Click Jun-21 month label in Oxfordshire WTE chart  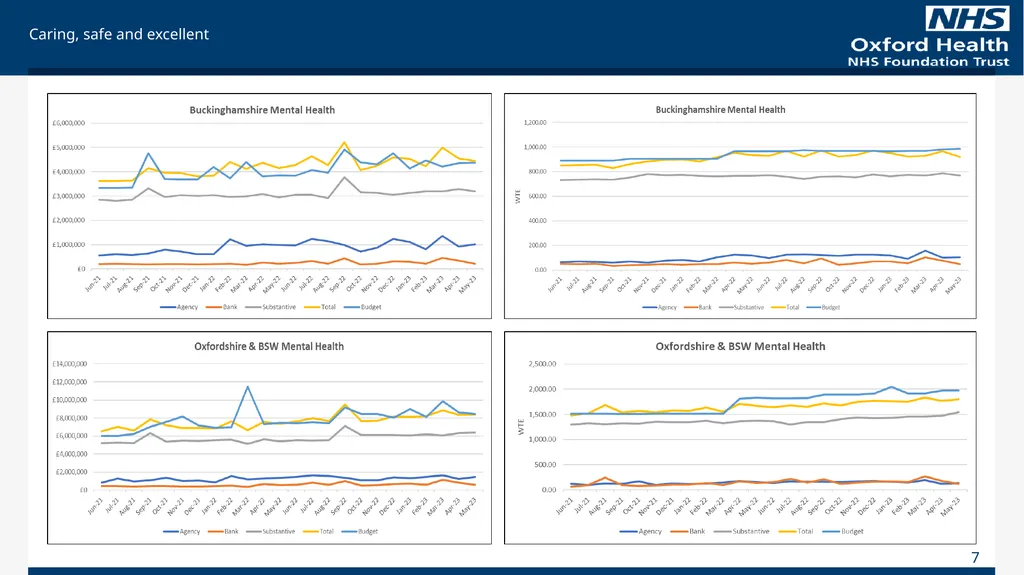click(x=564, y=506)
